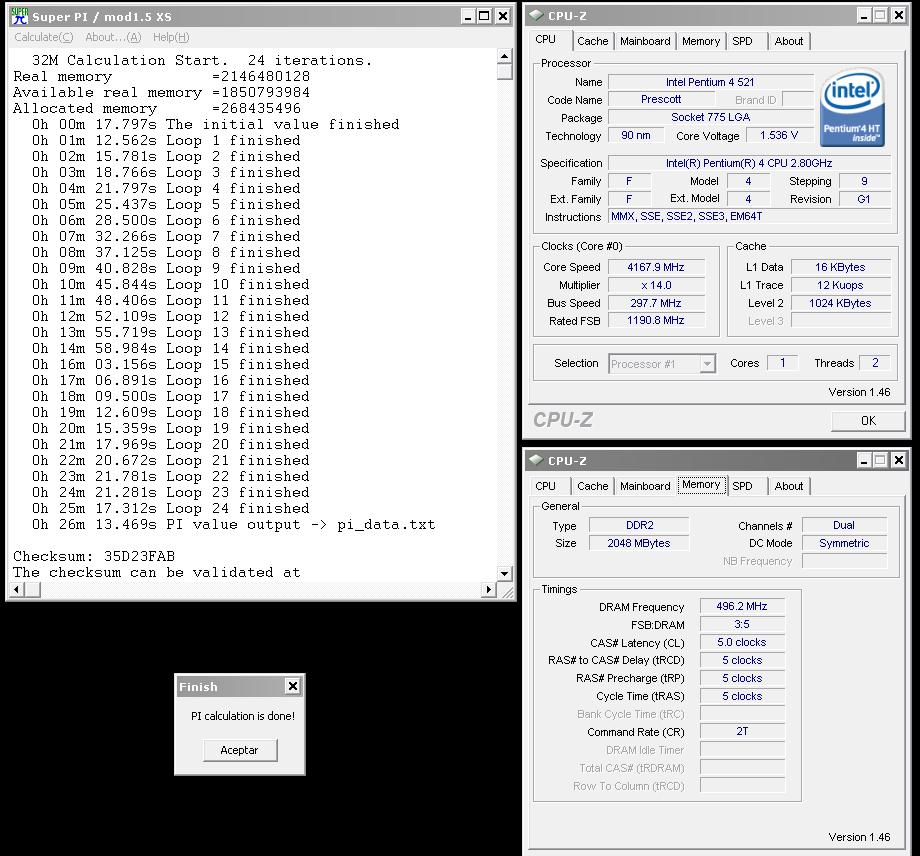The height and width of the screenshot is (856, 920).
Task: Click the FSB:DRAM ratio value 3:5
Action: coord(742,624)
